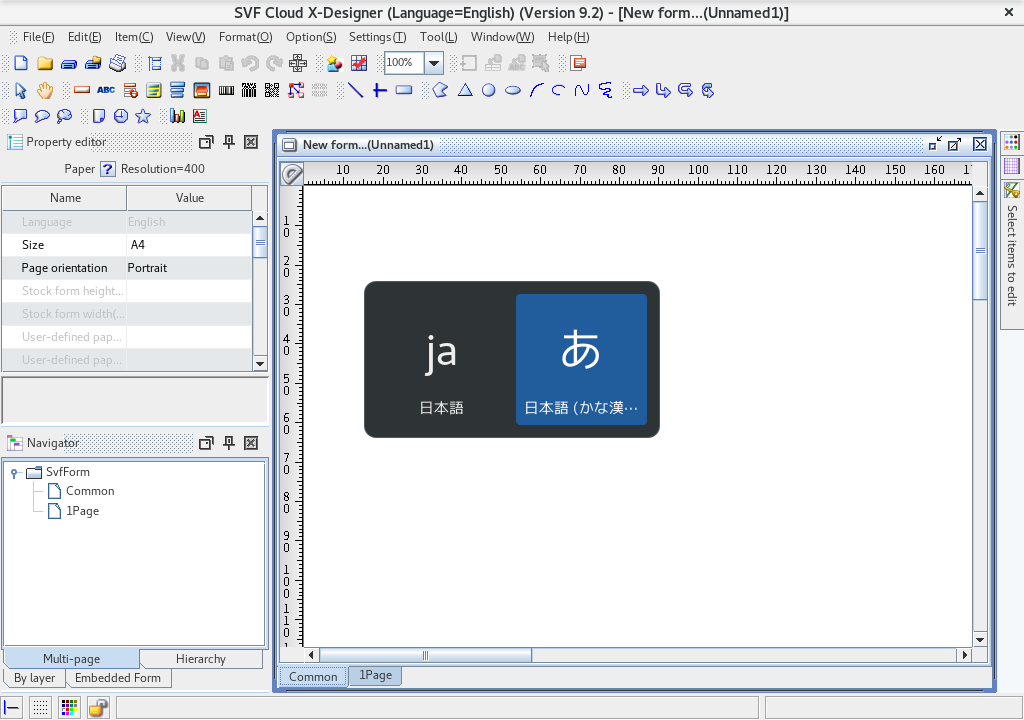This screenshot has height=720, width=1024.
Task: Select the blue cross line tool
Action: (x=379, y=90)
